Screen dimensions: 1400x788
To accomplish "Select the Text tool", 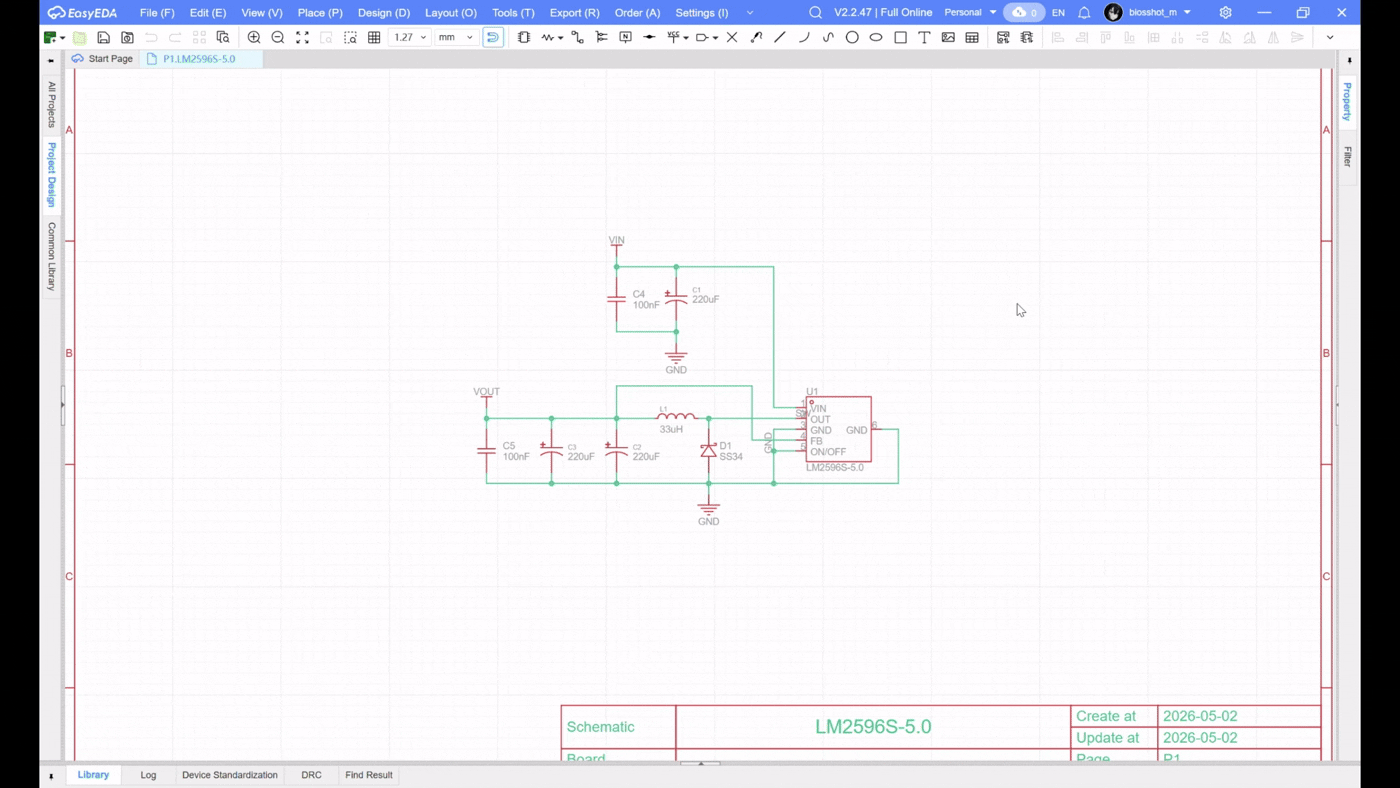I will click(924, 37).
